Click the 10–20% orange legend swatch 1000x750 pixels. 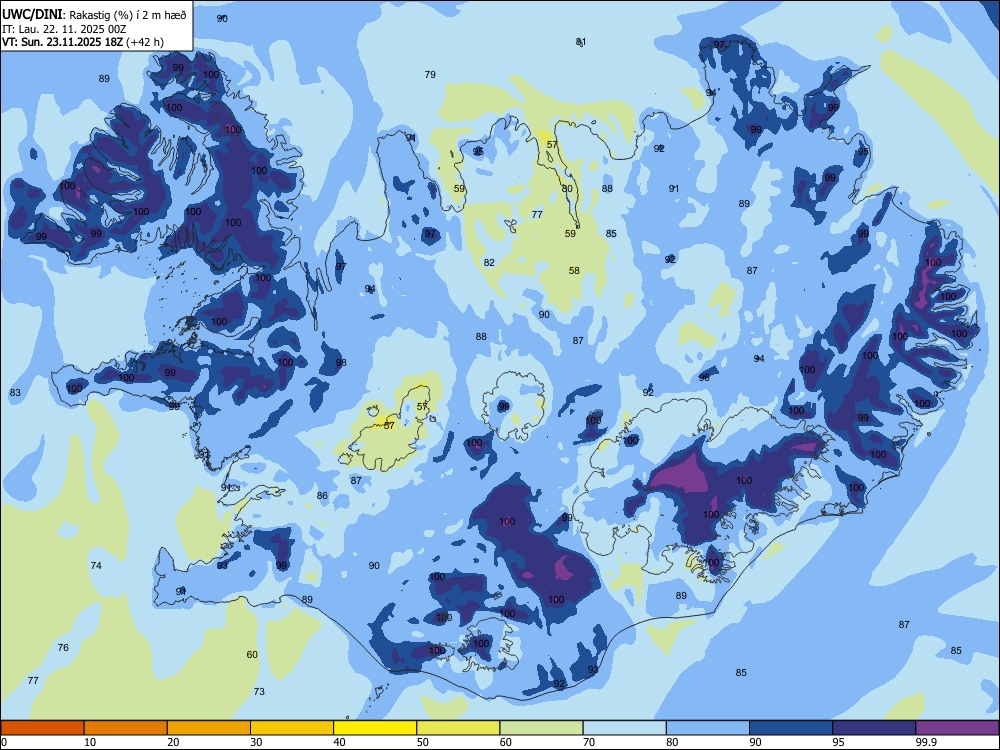126,728
